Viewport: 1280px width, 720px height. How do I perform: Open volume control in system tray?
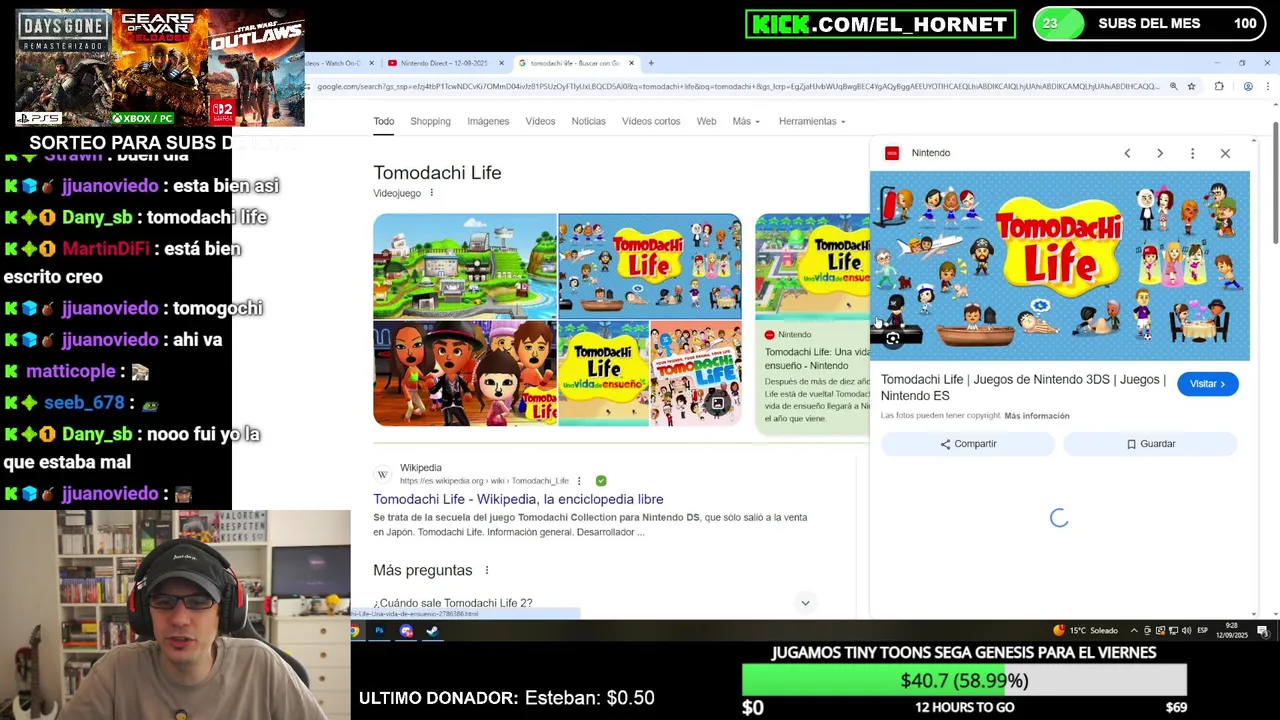(1185, 631)
